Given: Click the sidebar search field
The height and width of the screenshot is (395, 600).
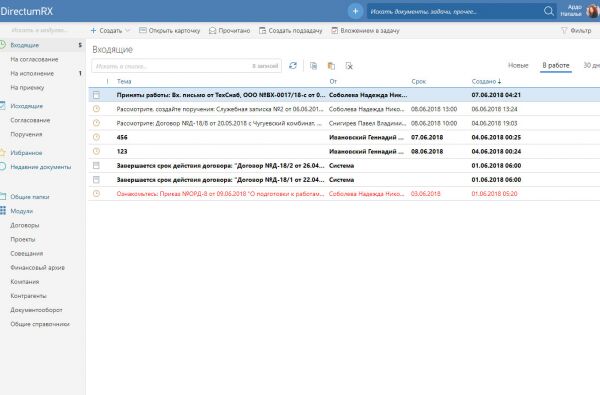Looking at the screenshot, I should pyautogui.click(x=39, y=30).
